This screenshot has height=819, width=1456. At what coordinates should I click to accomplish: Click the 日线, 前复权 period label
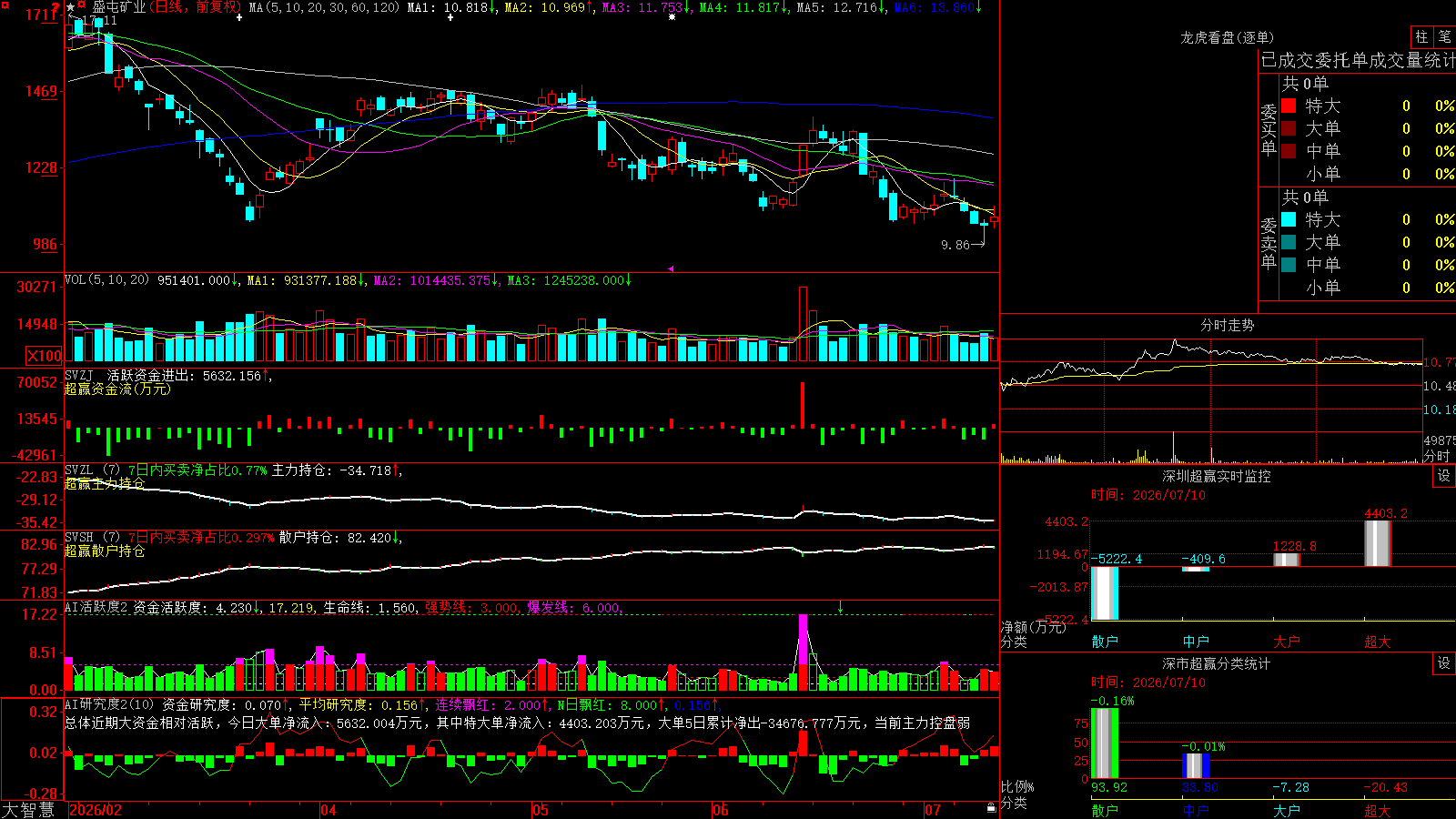(x=195, y=7)
